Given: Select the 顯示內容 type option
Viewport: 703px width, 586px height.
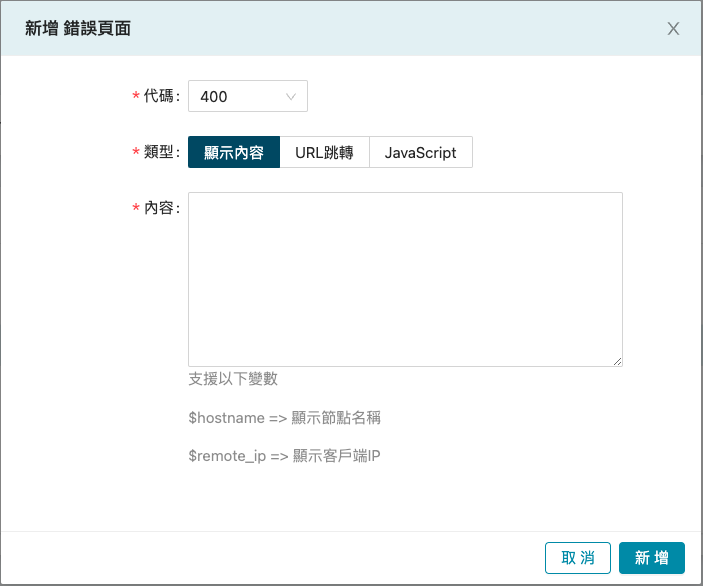Looking at the screenshot, I should click(x=234, y=153).
